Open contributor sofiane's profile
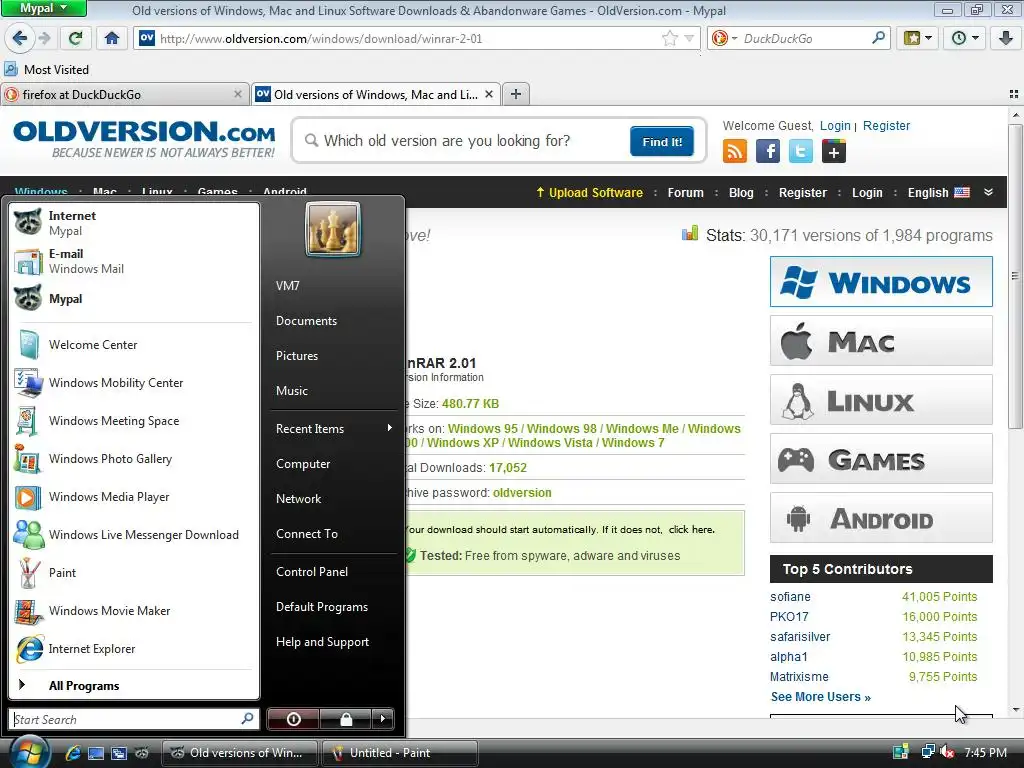The width and height of the screenshot is (1024, 768). click(x=790, y=597)
